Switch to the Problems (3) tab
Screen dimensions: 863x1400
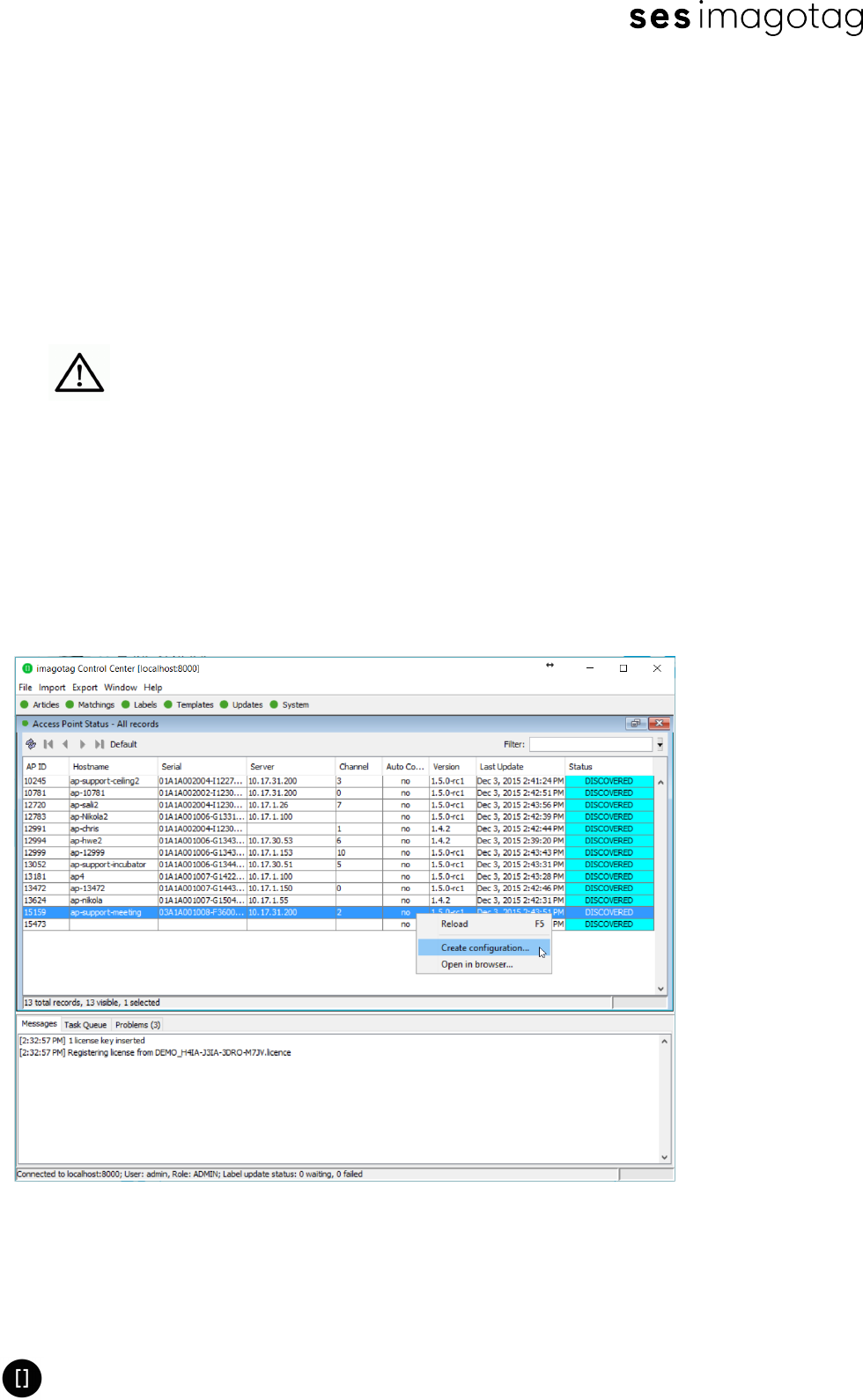point(137,1025)
